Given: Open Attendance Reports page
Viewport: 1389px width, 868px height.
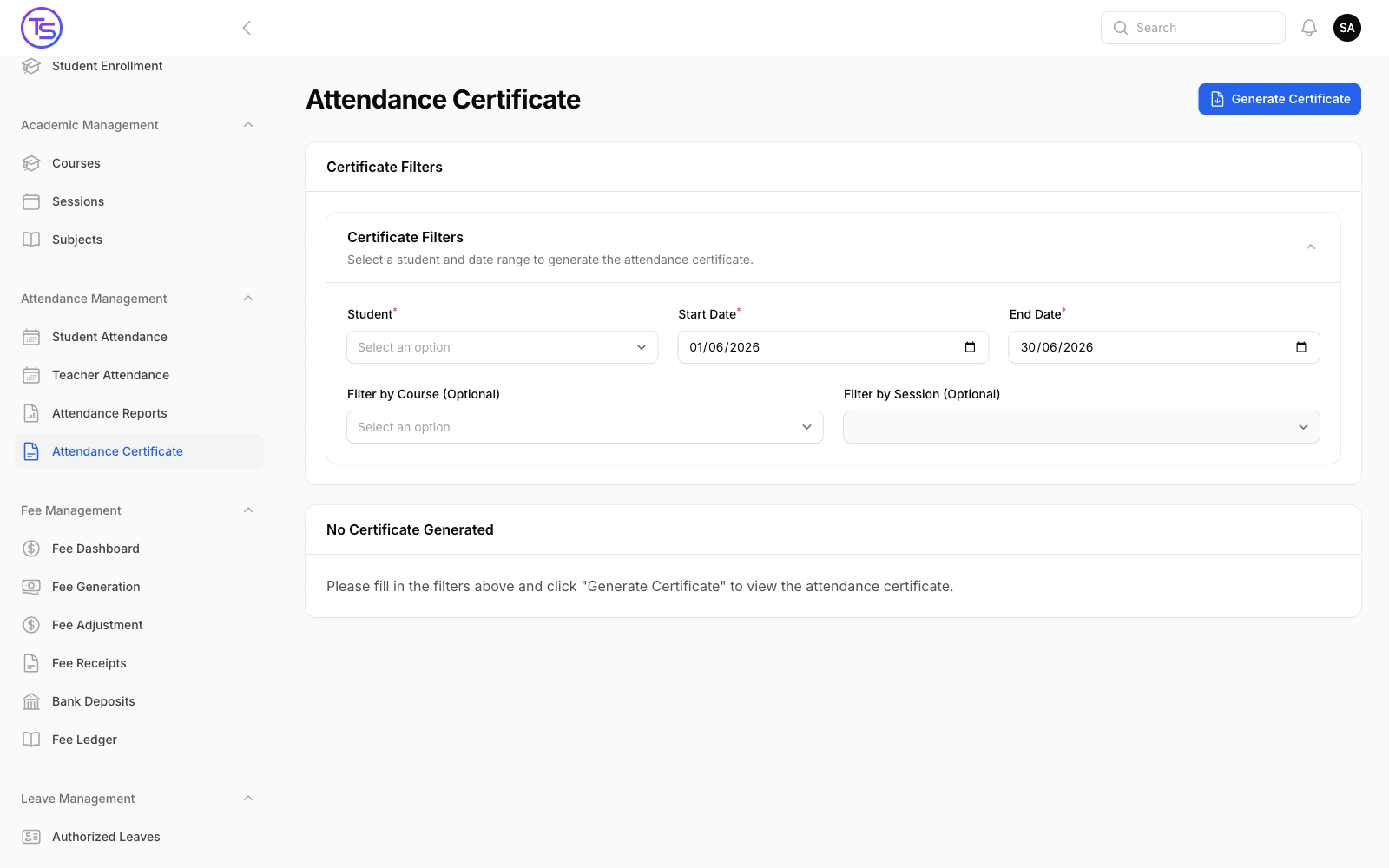Looking at the screenshot, I should coord(139,413).
